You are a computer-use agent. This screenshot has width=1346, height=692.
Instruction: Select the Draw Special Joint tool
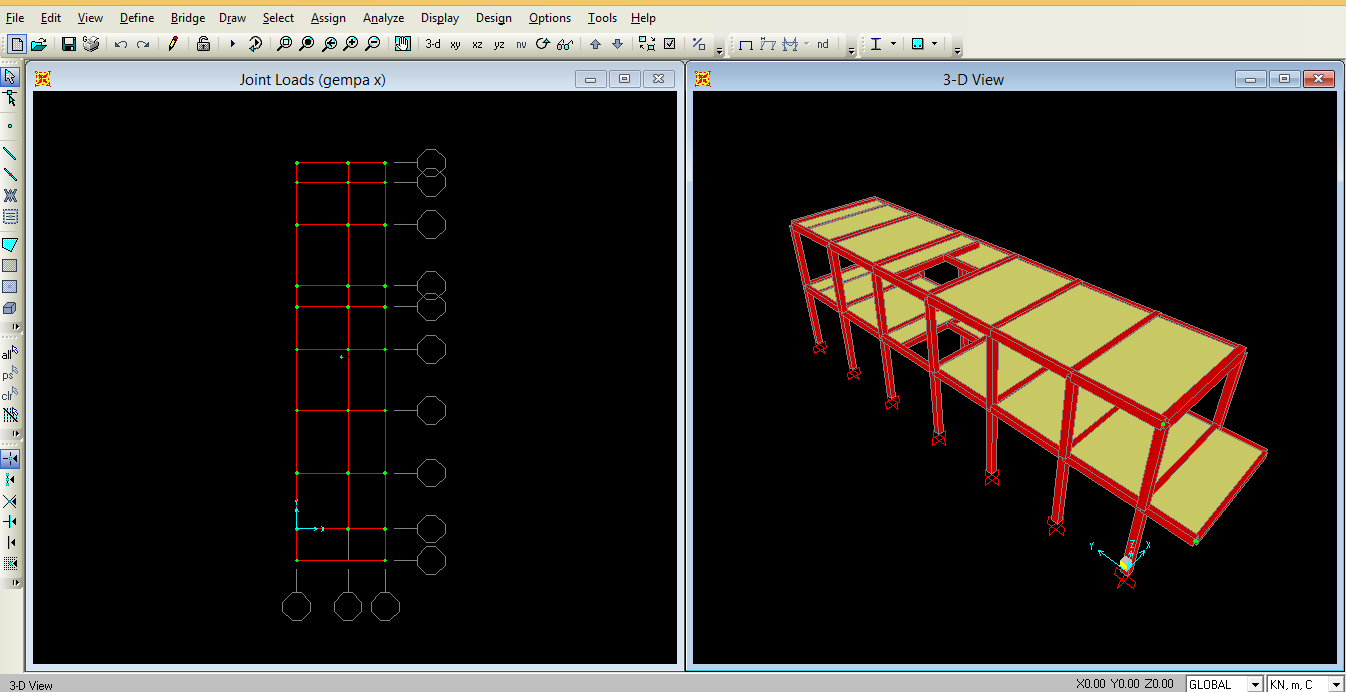click(10, 126)
